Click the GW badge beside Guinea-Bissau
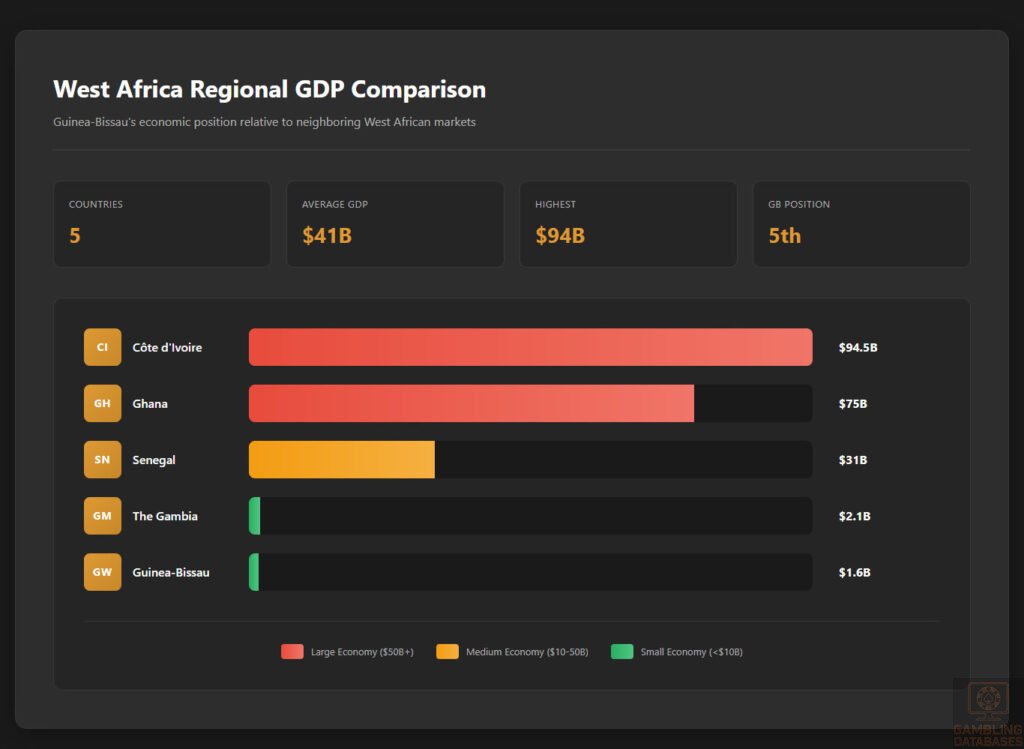This screenshot has width=1024, height=749. (x=102, y=572)
